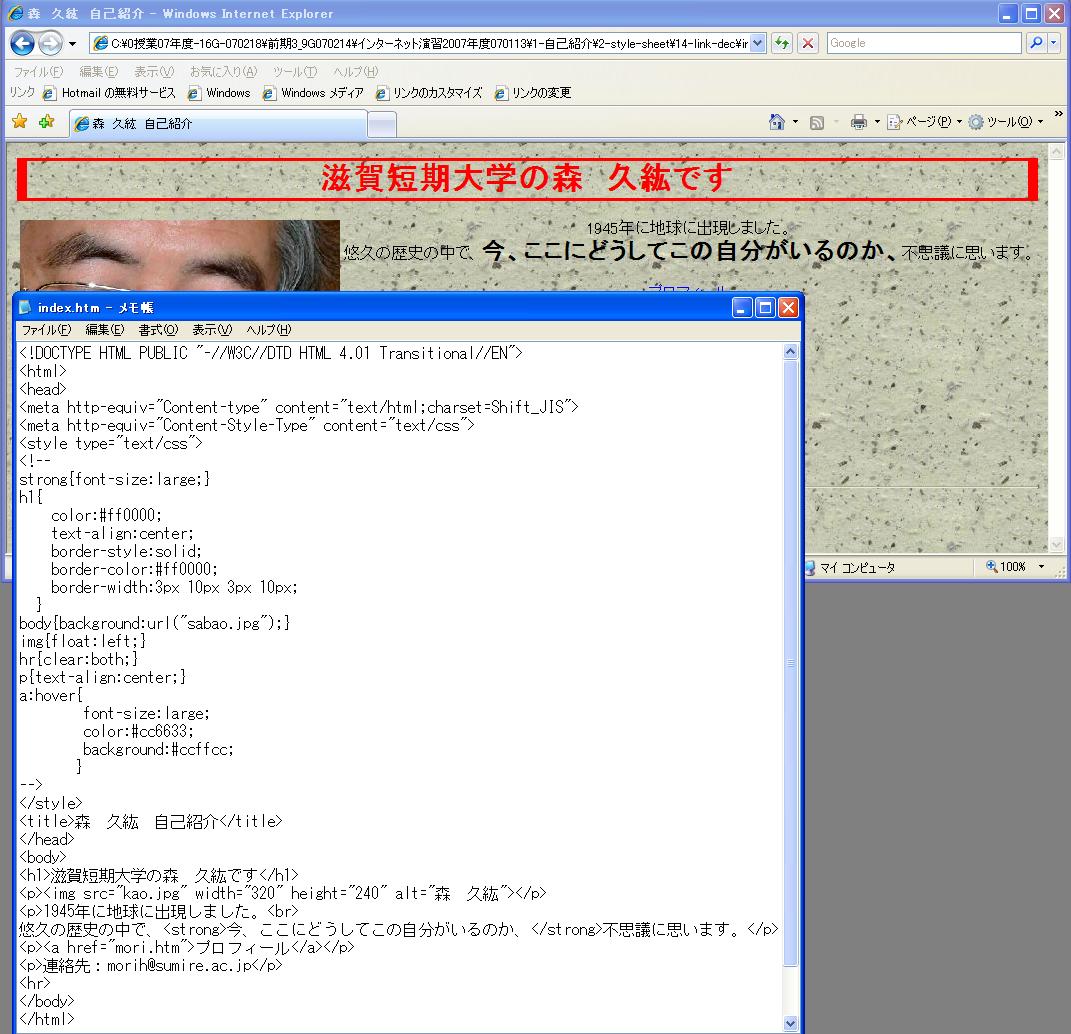This screenshot has width=1071, height=1034.
Task: Click the Notepad scrollbar down arrow
Action: (x=790, y=1023)
